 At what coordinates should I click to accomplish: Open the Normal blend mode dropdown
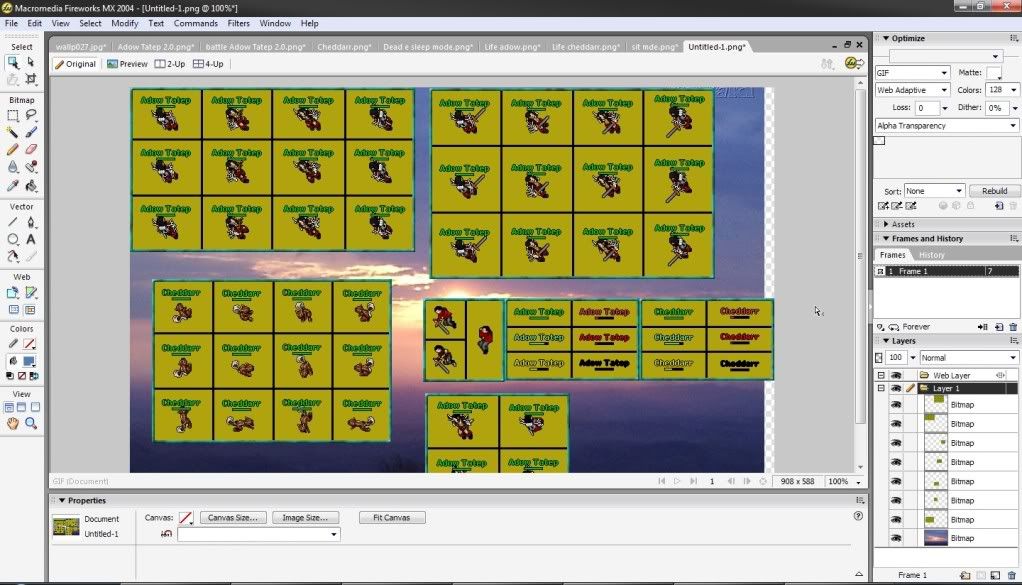pos(968,357)
